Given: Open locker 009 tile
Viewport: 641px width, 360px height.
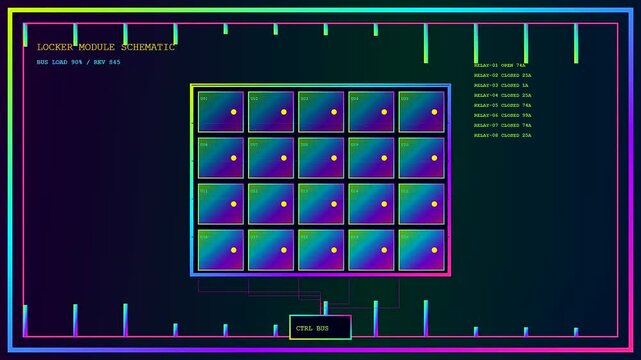Looking at the screenshot, I should [x=371, y=158].
